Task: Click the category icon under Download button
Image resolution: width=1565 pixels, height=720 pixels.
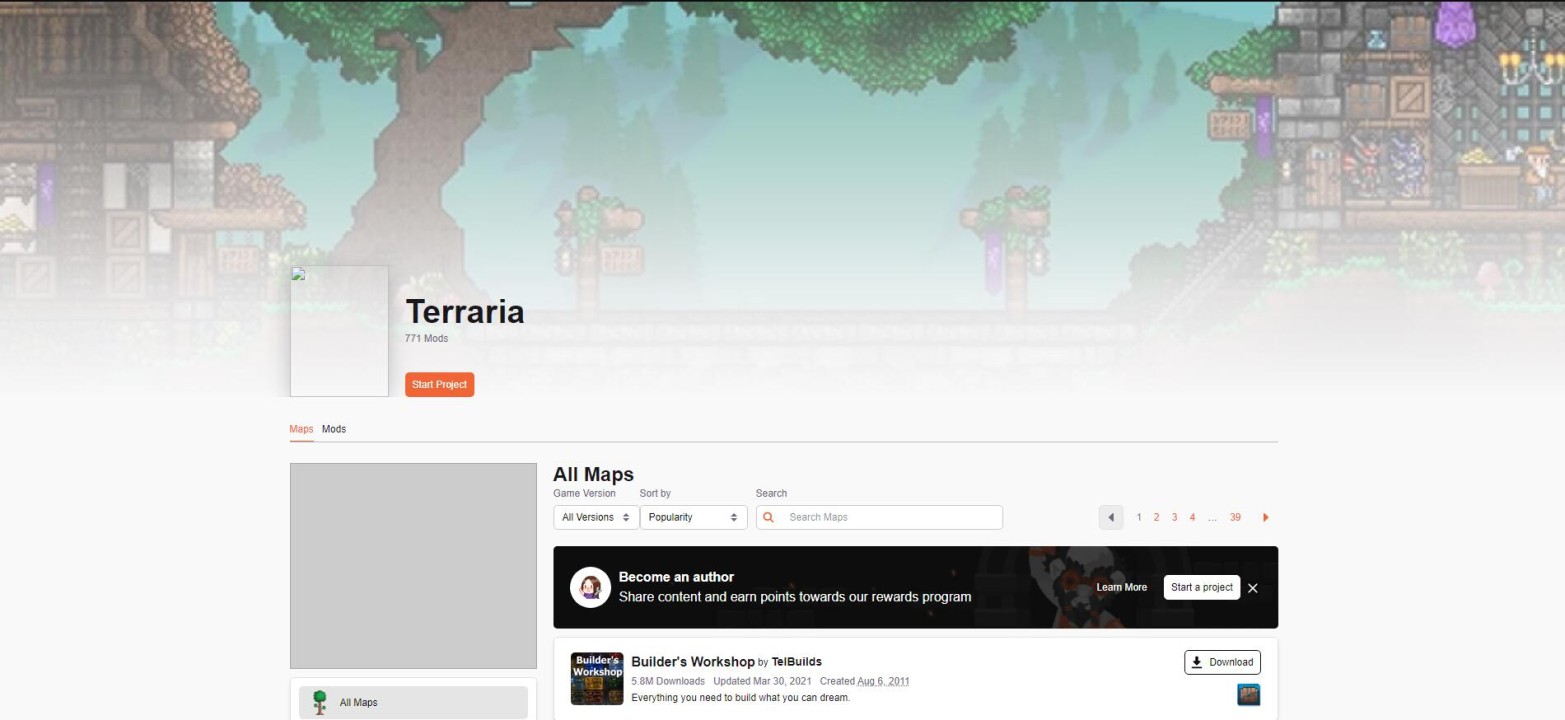Action: click(x=1249, y=694)
